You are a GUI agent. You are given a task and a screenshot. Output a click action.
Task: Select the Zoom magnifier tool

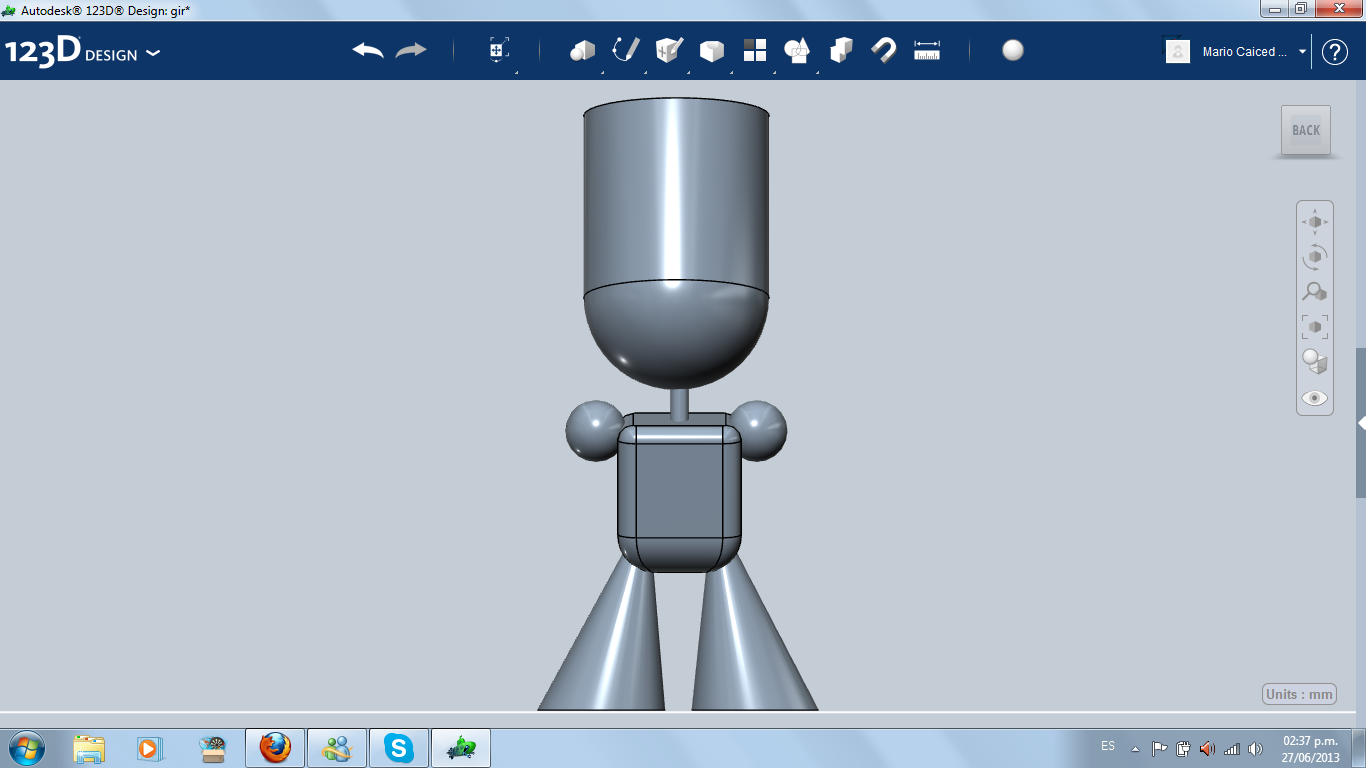point(1315,292)
